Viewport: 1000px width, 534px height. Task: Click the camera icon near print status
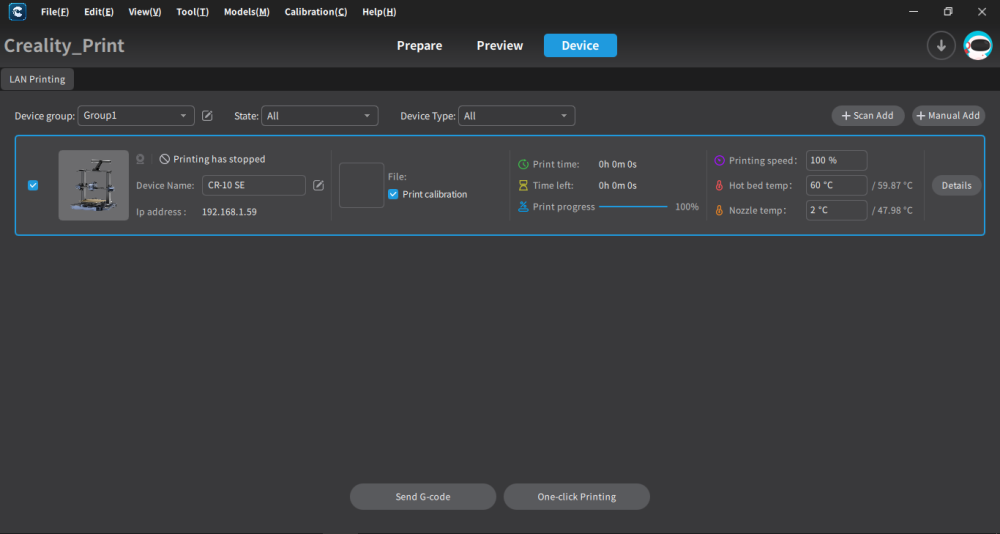pos(140,159)
